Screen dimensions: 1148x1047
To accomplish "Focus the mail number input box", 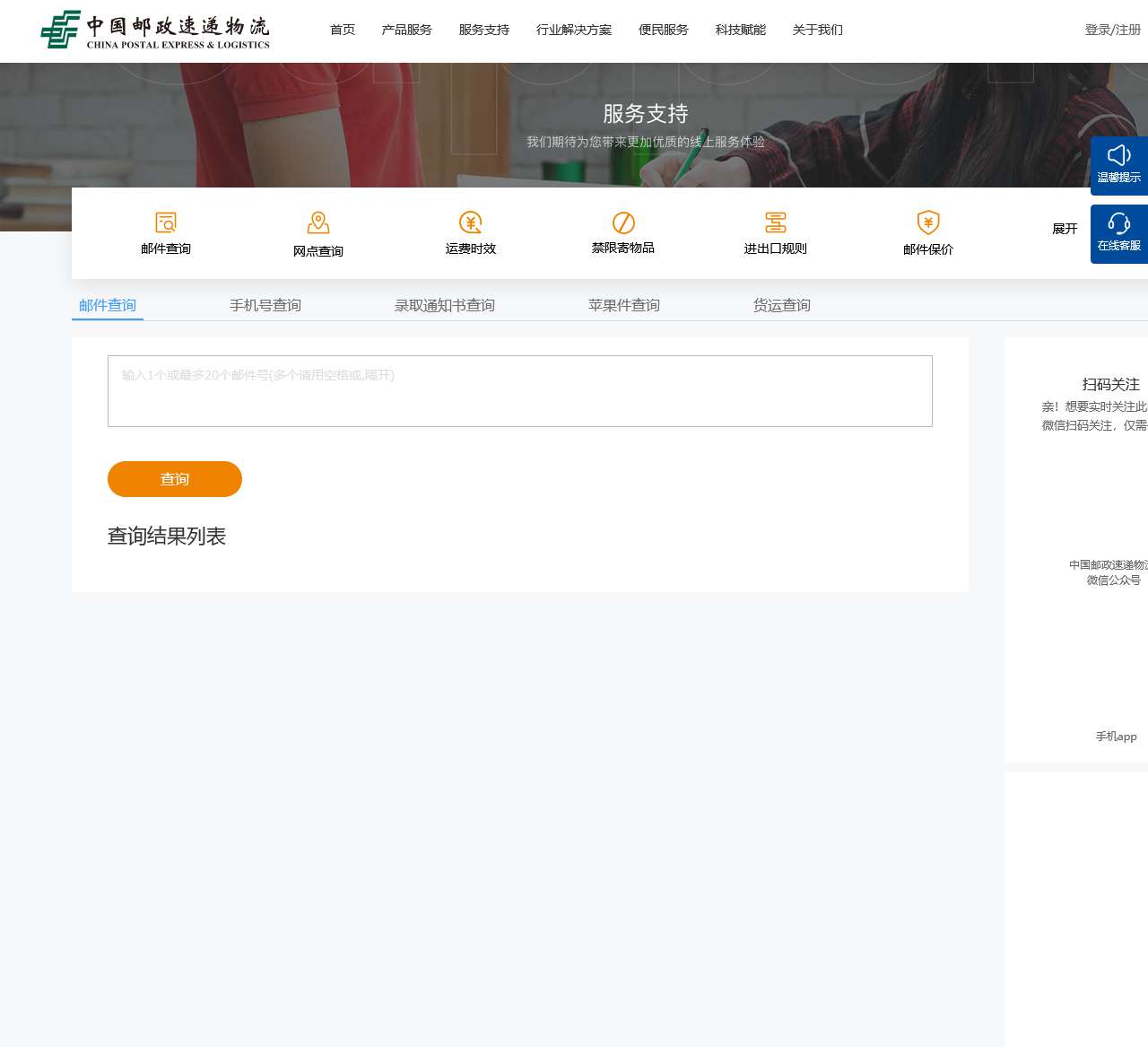I will pyautogui.click(x=520, y=391).
